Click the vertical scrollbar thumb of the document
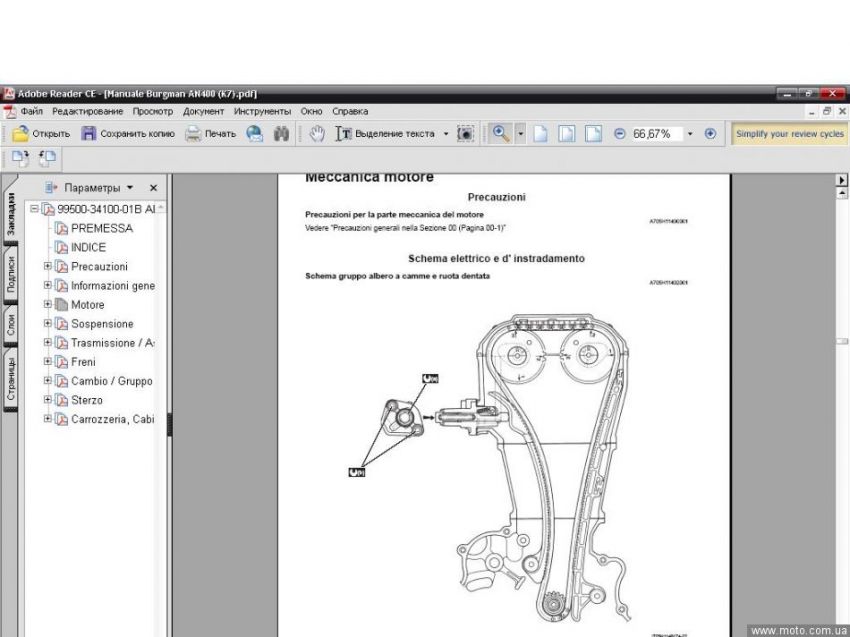 pos(841,341)
